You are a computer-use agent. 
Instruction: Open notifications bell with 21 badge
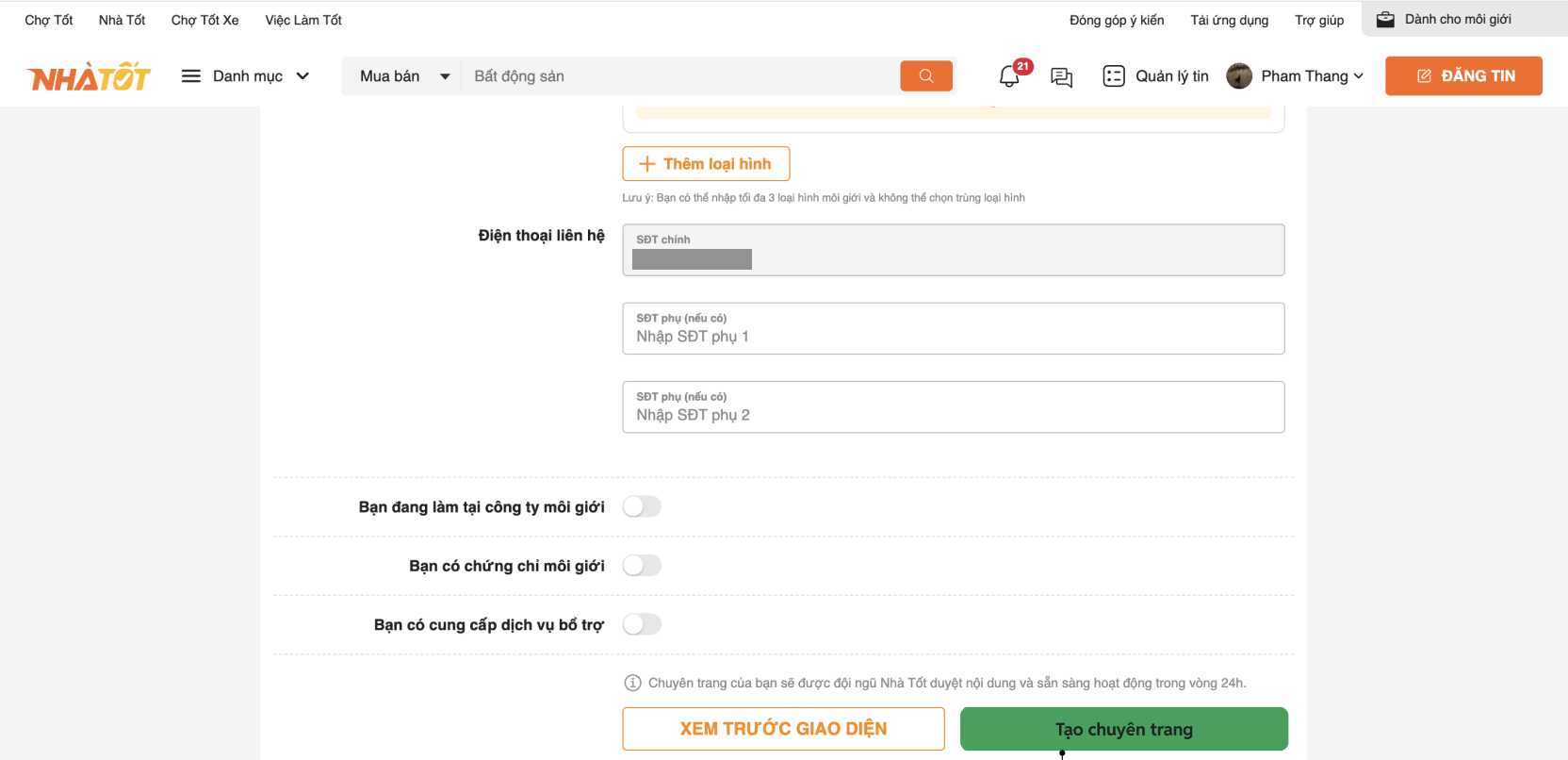1009,76
